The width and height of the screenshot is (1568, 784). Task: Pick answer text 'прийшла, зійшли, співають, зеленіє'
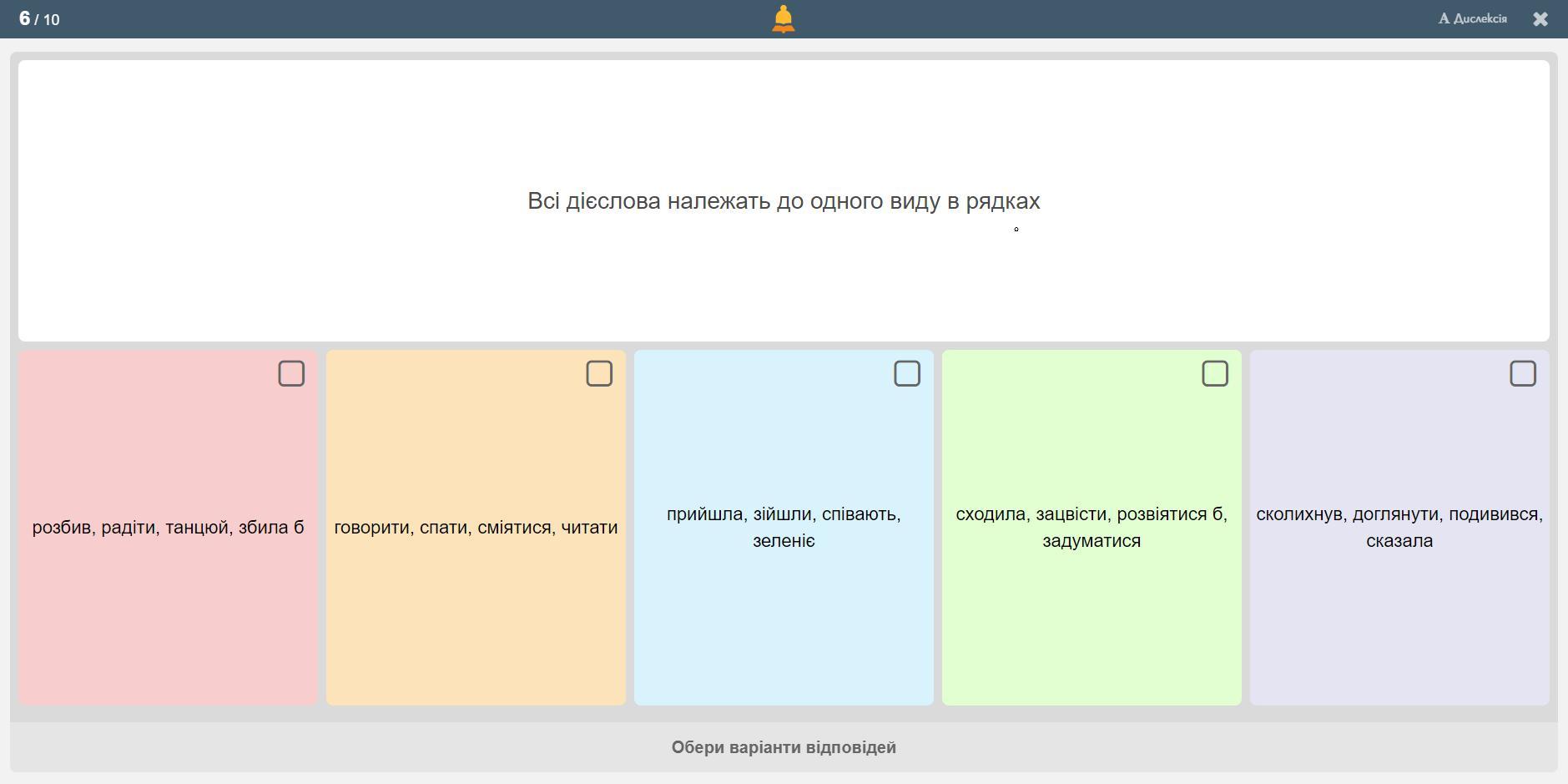pyautogui.click(x=784, y=527)
